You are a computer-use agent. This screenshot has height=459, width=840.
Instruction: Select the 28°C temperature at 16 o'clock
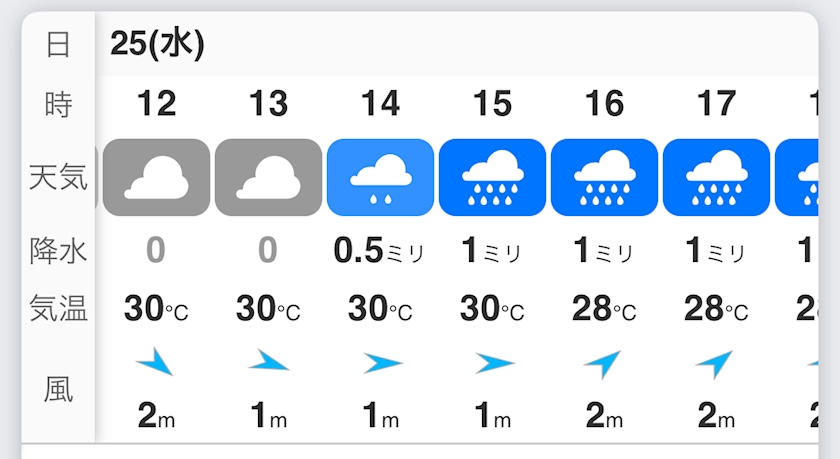pos(604,310)
